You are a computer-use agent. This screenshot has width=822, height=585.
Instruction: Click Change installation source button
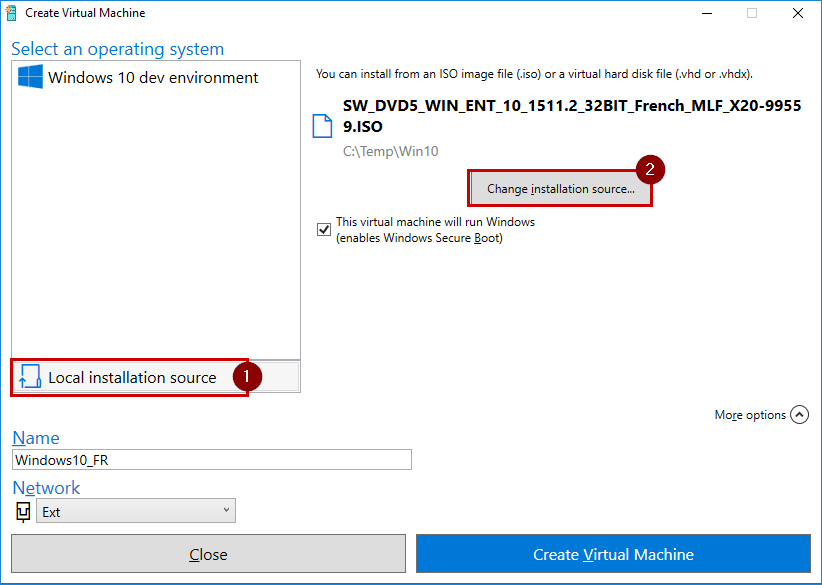(560, 189)
